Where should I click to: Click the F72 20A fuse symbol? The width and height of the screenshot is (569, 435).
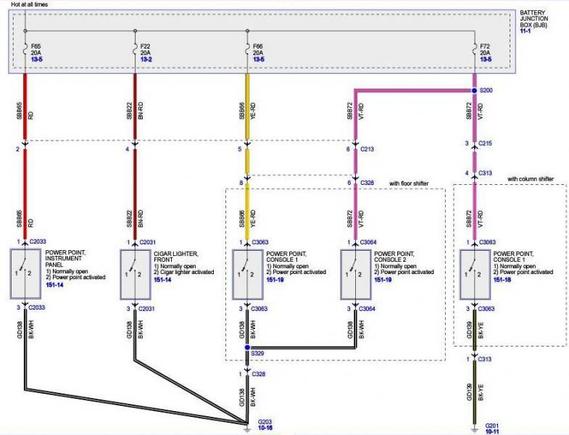(474, 49)
